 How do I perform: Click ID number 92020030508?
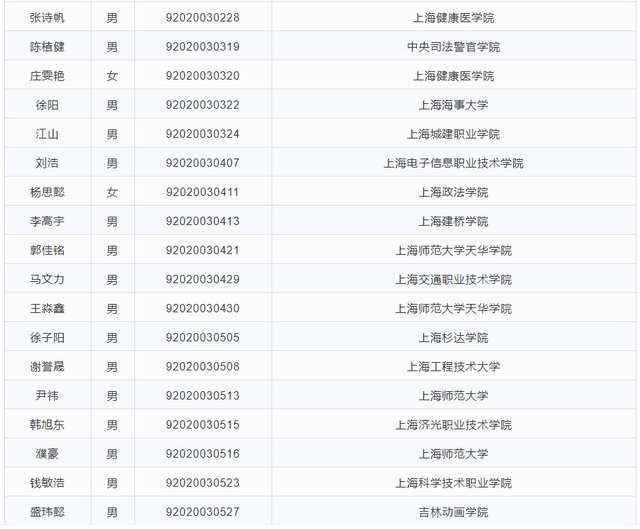pyautogui.click(x=202, y=367)
